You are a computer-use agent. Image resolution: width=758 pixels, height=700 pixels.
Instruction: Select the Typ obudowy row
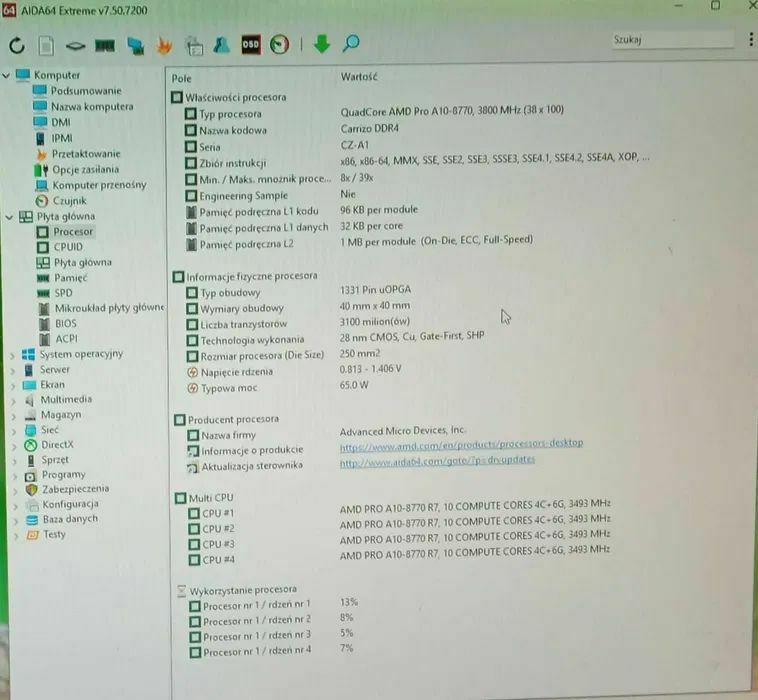tap(299, 292)
